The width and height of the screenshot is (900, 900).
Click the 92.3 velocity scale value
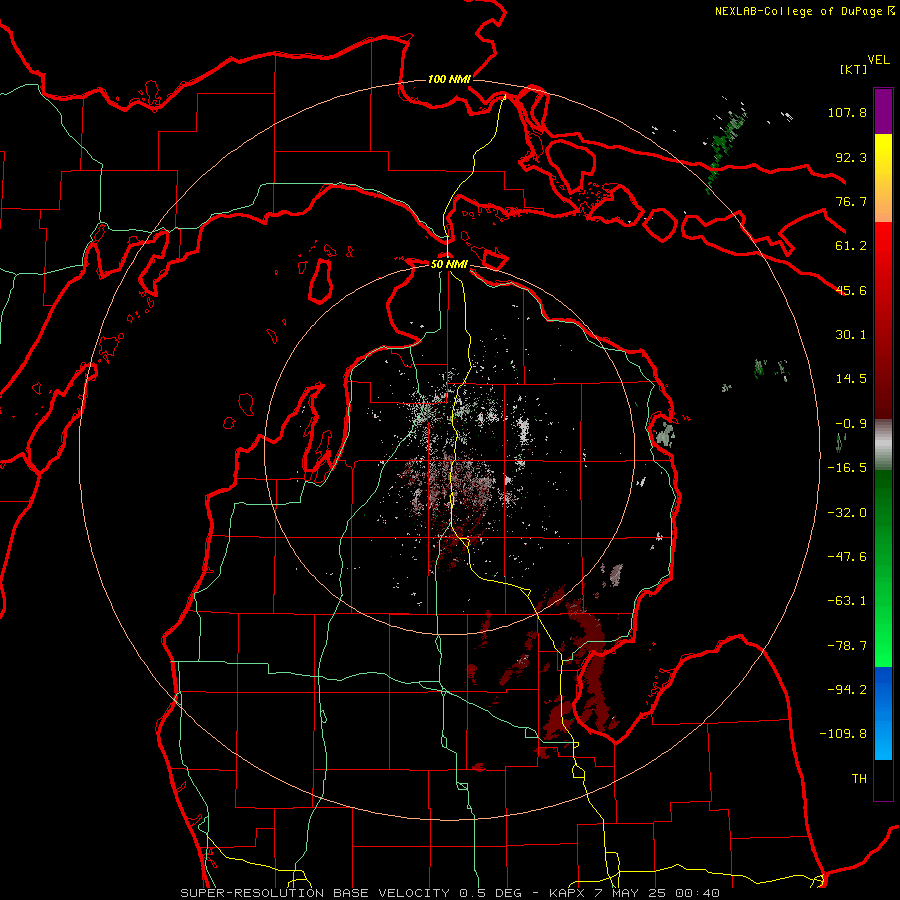pyautogui.click(x=851, y=157)
